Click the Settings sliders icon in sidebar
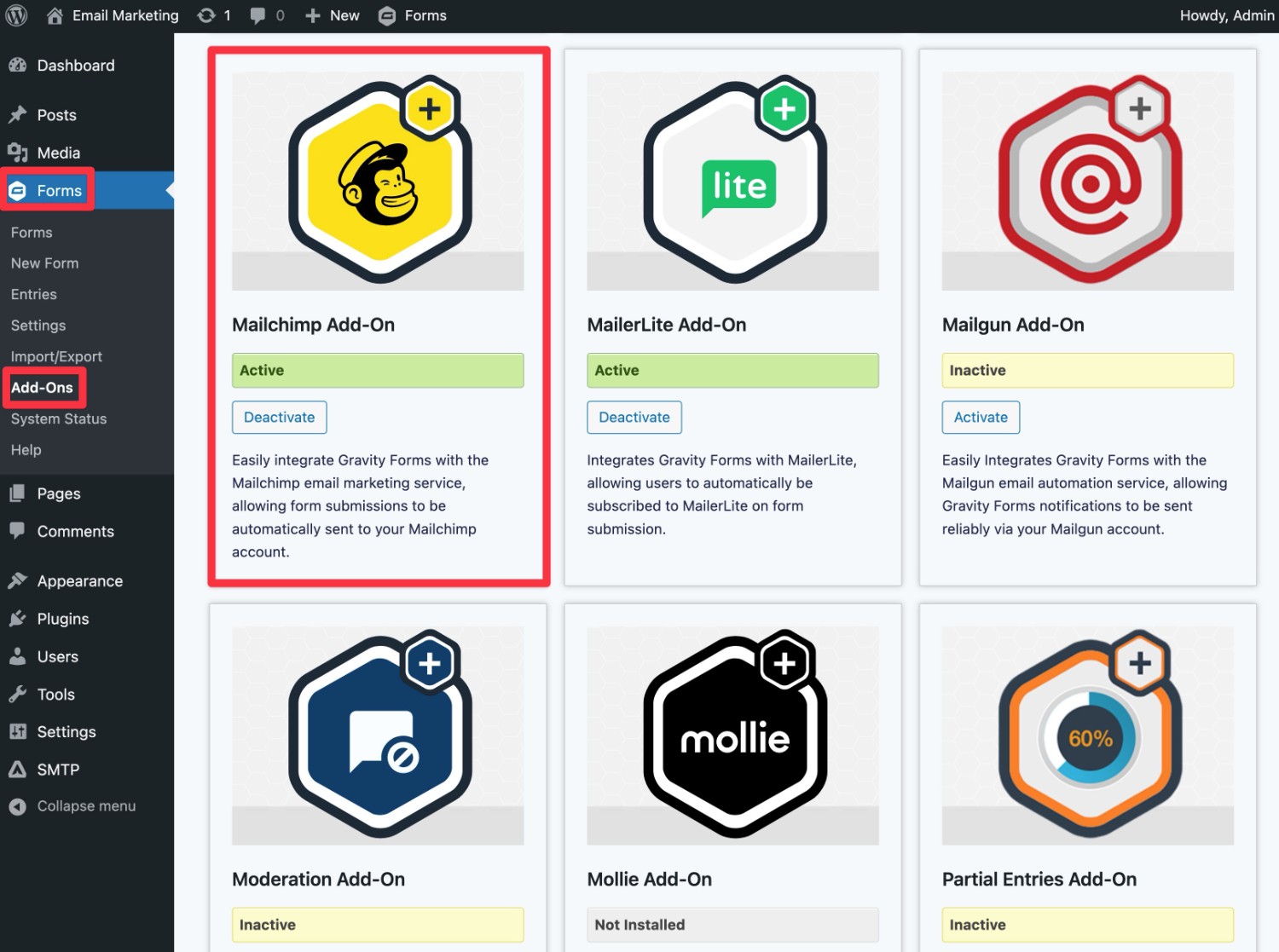Viewport: 1279px width, 952px height. click(x=17, y=731)
